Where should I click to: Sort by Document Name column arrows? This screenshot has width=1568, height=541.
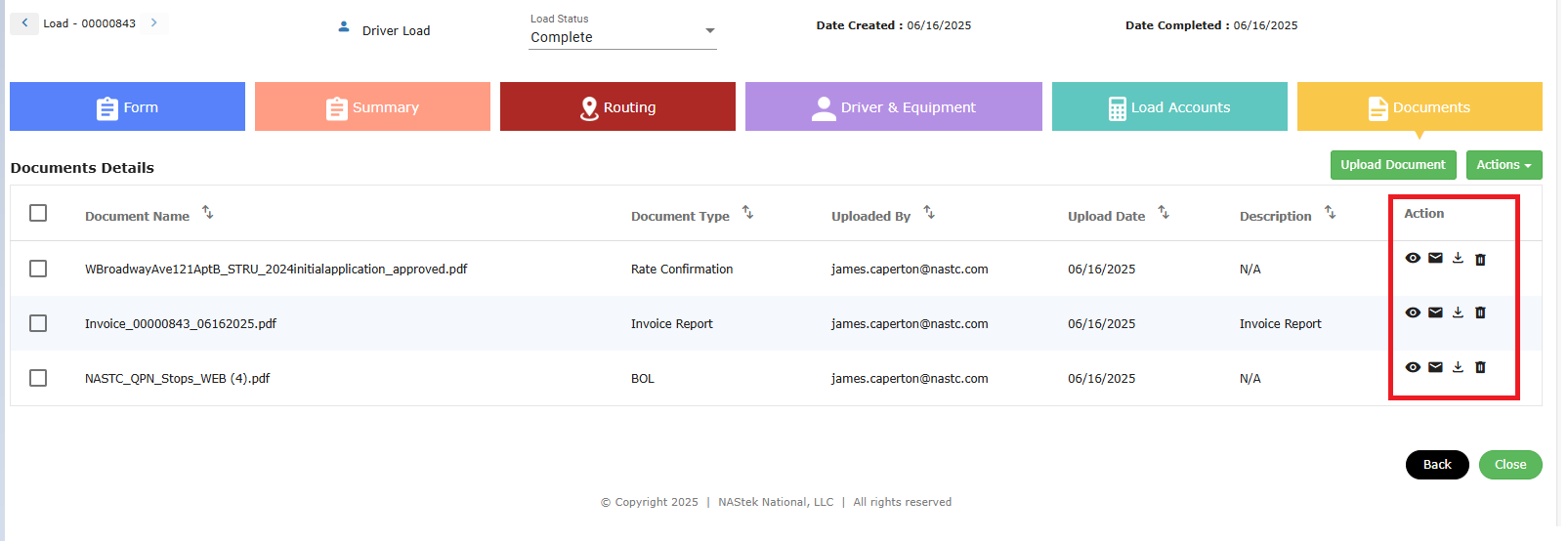[x=208, y=213]
